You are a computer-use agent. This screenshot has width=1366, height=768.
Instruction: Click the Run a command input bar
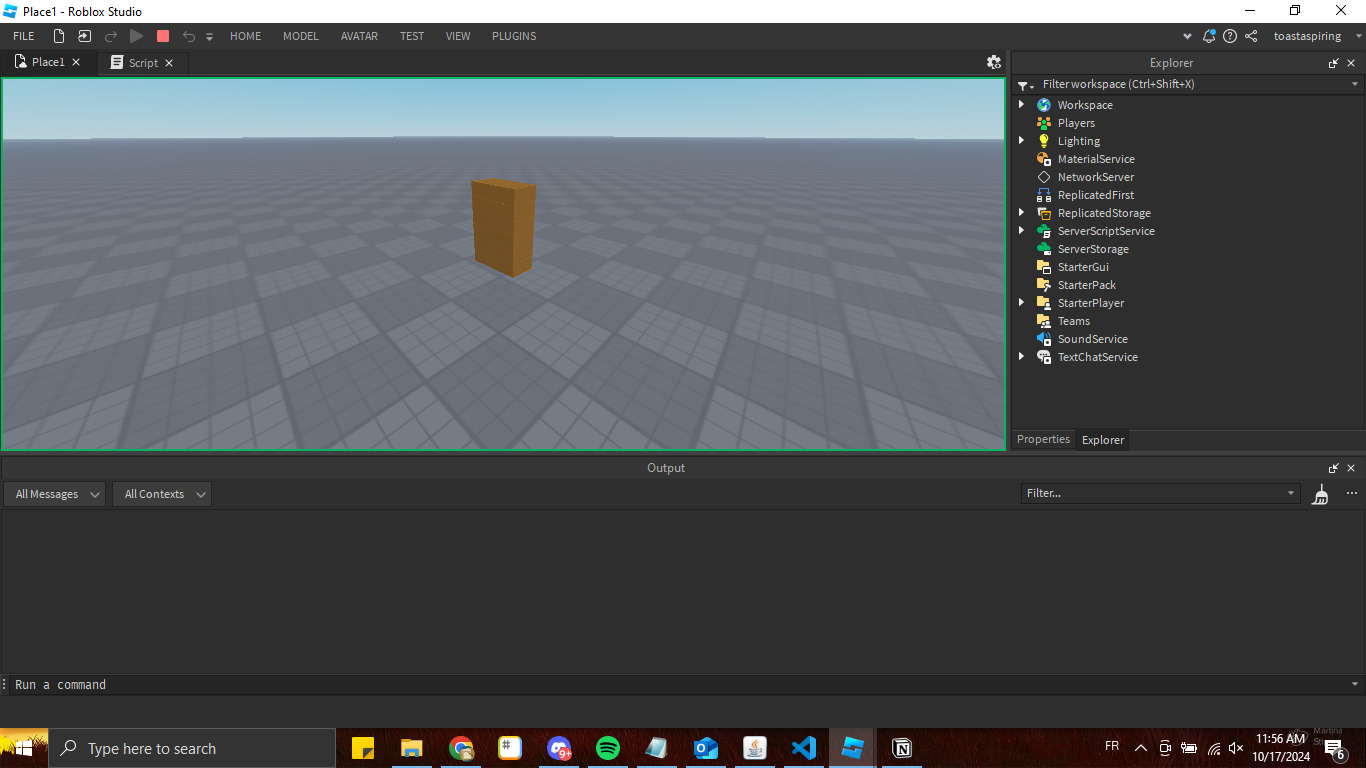click(60, 684)
